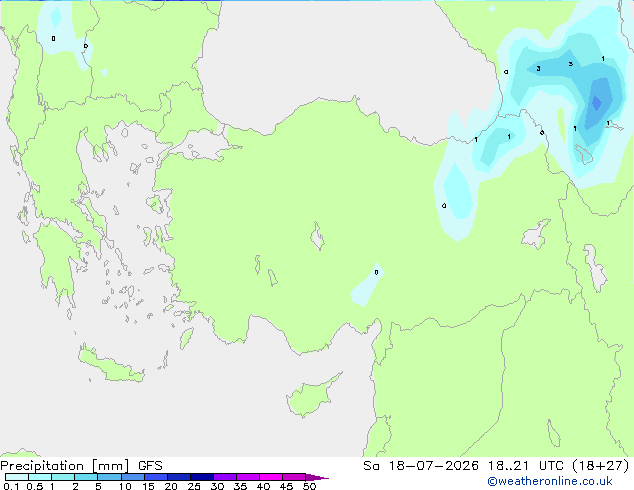Select the 5–10 mm legend swatch
The width and height of the screenshot is (634, 490).
pos(109,477)
